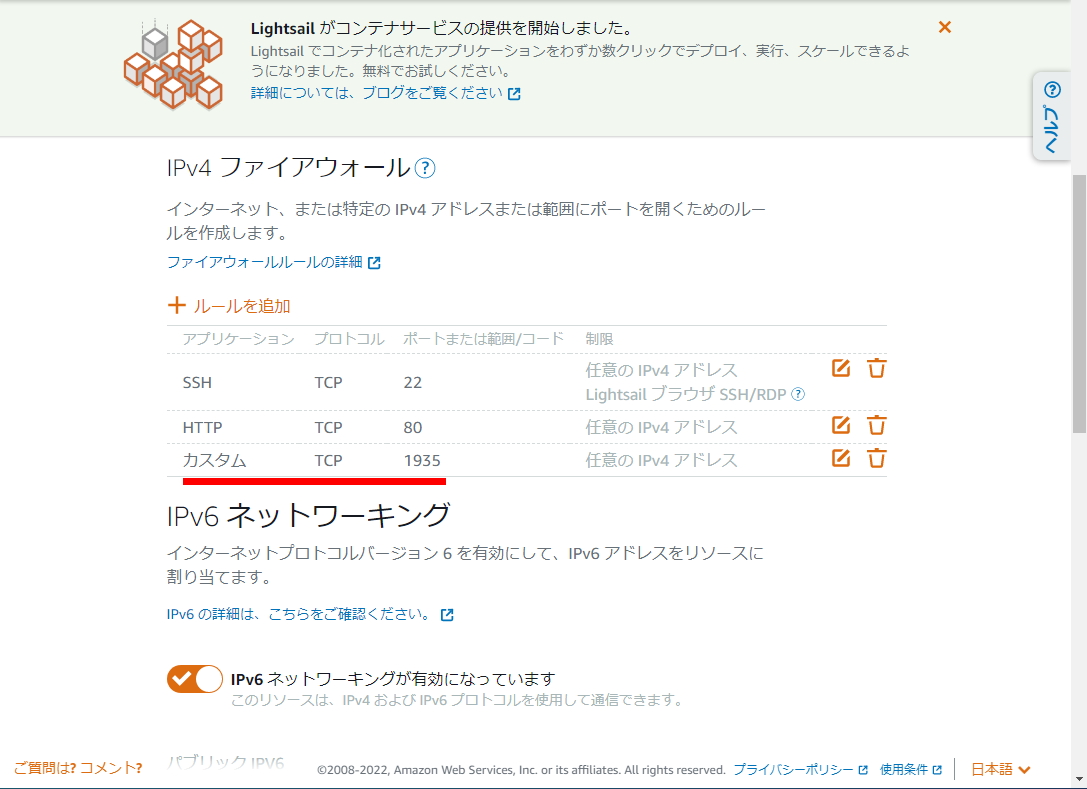
Task: Disable the IPv6 networking toggle
Action: coord(195,679)
